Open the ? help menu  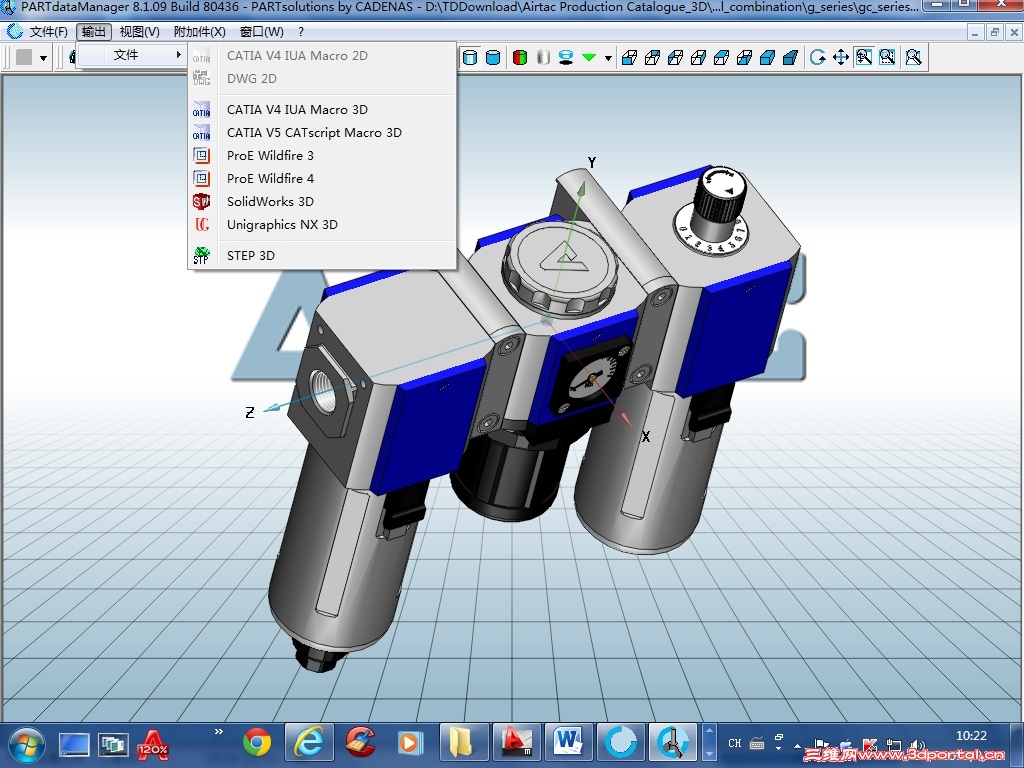pos(300,31)
